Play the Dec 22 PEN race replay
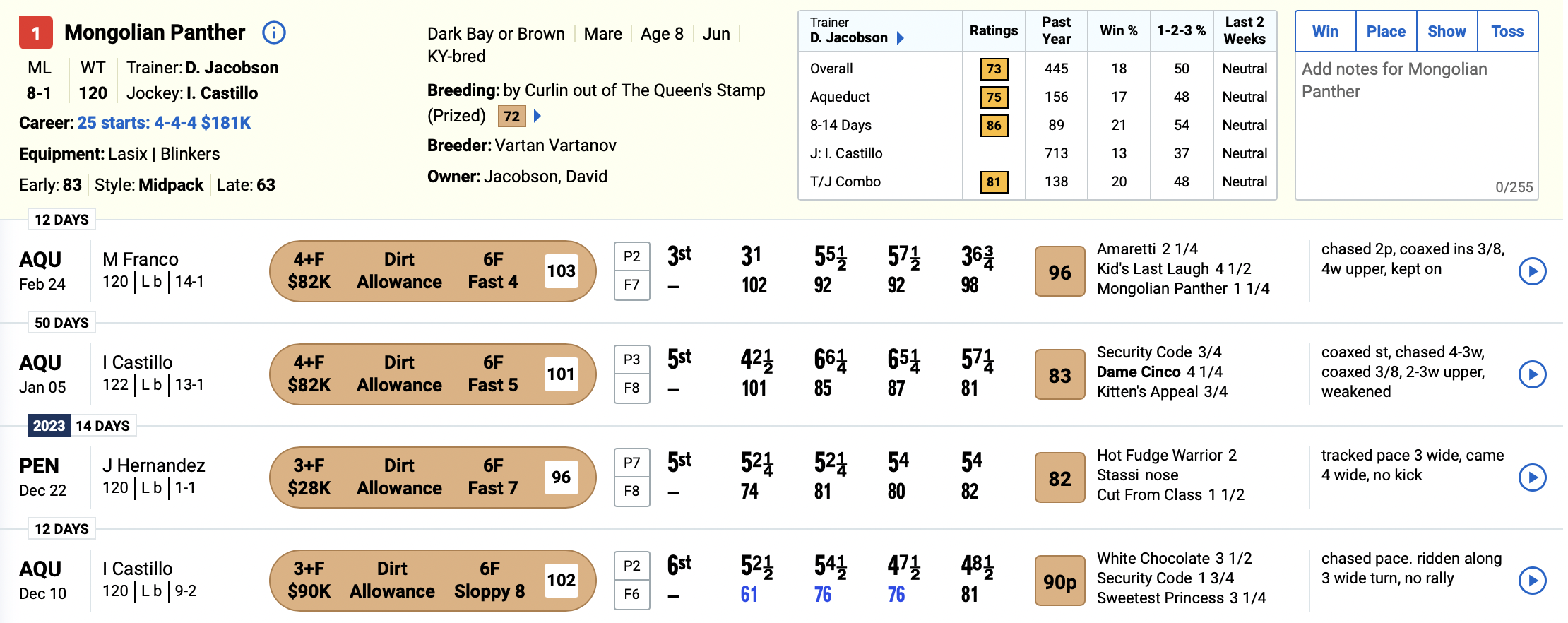The image size is (1568, 623). (x=1533, y=477)
